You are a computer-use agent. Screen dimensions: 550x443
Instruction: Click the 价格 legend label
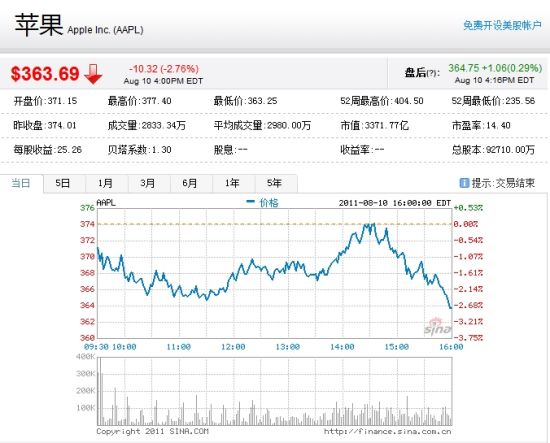[269, 203]
